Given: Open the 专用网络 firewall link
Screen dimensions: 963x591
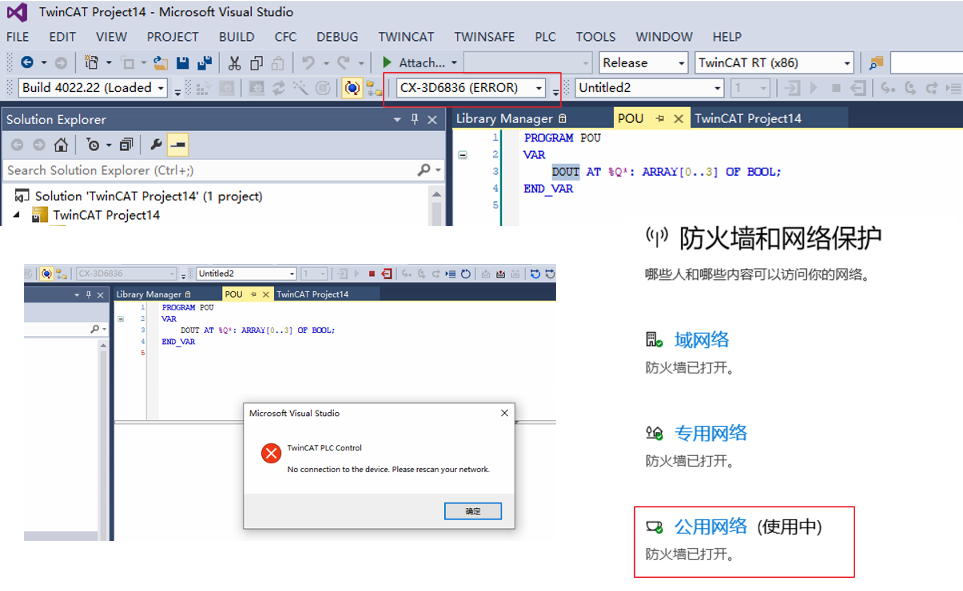Looking at the screenshot, I should pyautogui.click(x=711, y=433).
